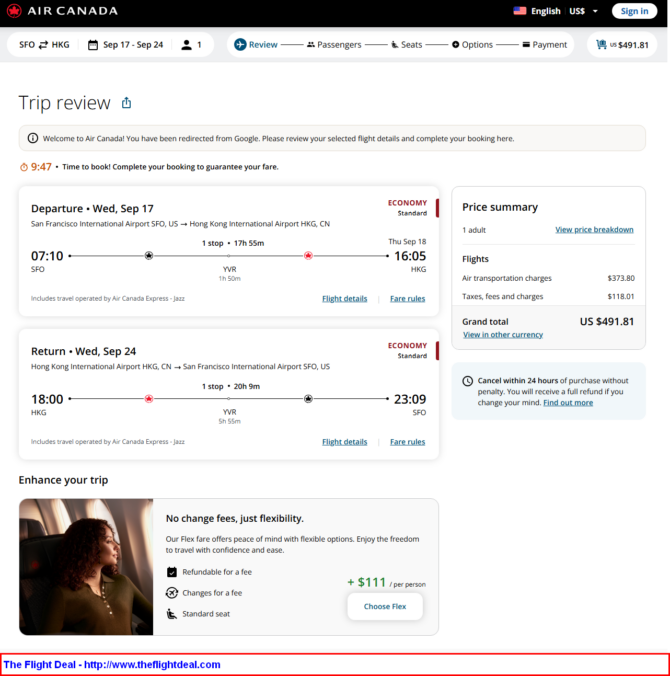Open the share trip icon beside Trip review
Viewport: 670px width, 676px height.
126,103
